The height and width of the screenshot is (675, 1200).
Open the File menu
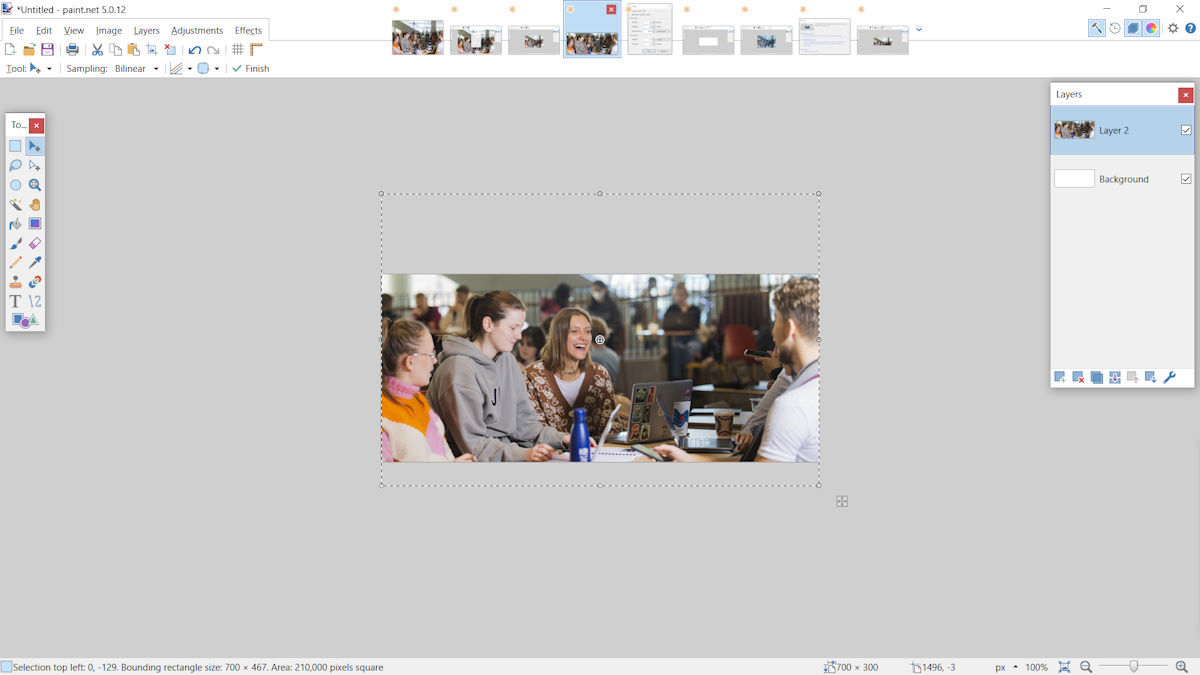point(17,30)
